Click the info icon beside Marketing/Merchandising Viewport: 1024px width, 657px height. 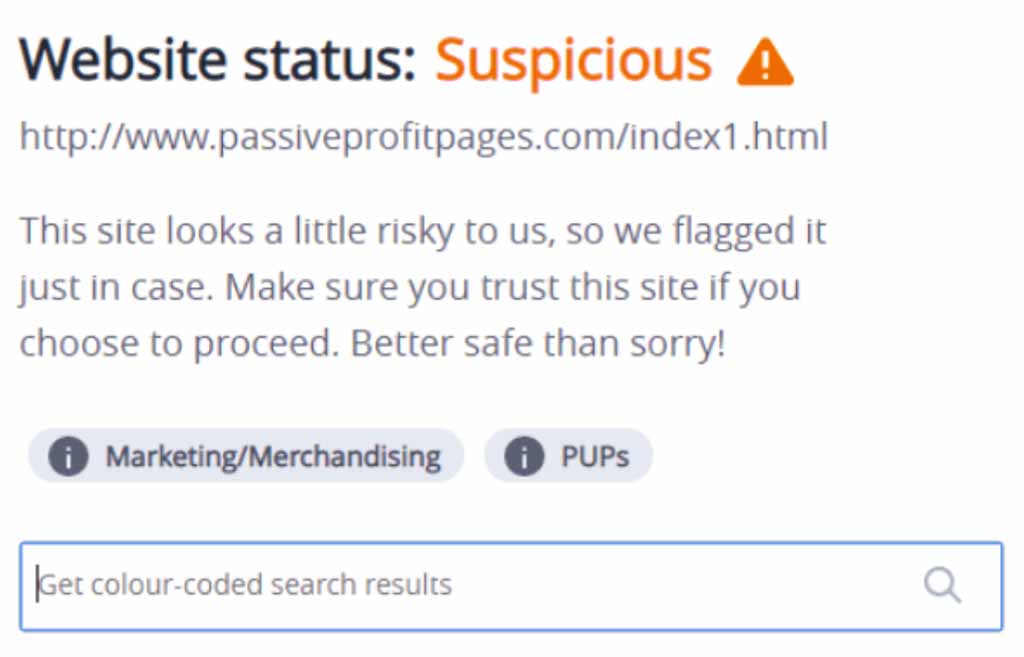click(69, 456)
